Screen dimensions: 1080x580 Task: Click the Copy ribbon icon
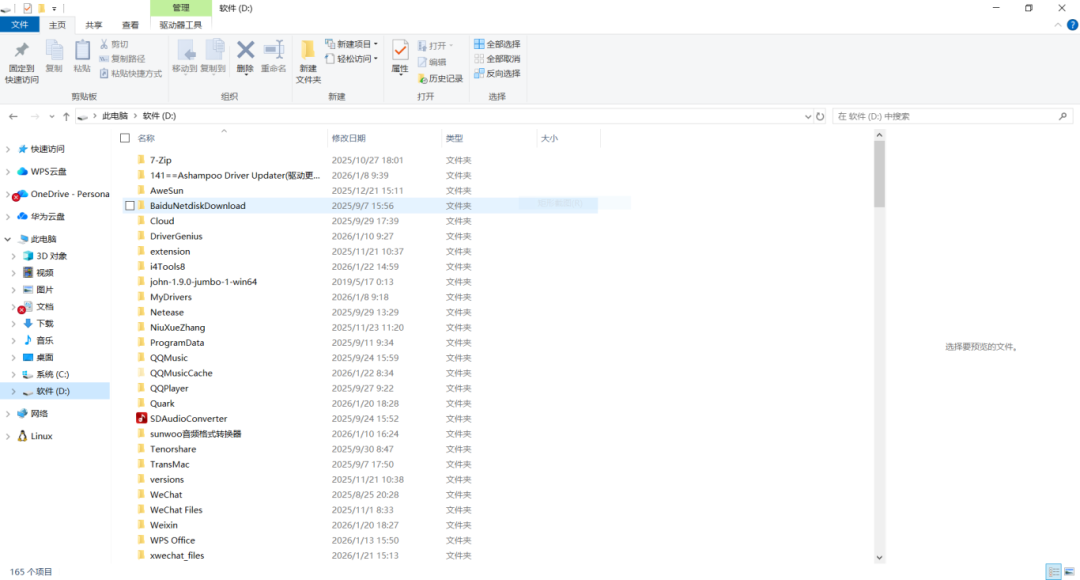coord(54,50)
